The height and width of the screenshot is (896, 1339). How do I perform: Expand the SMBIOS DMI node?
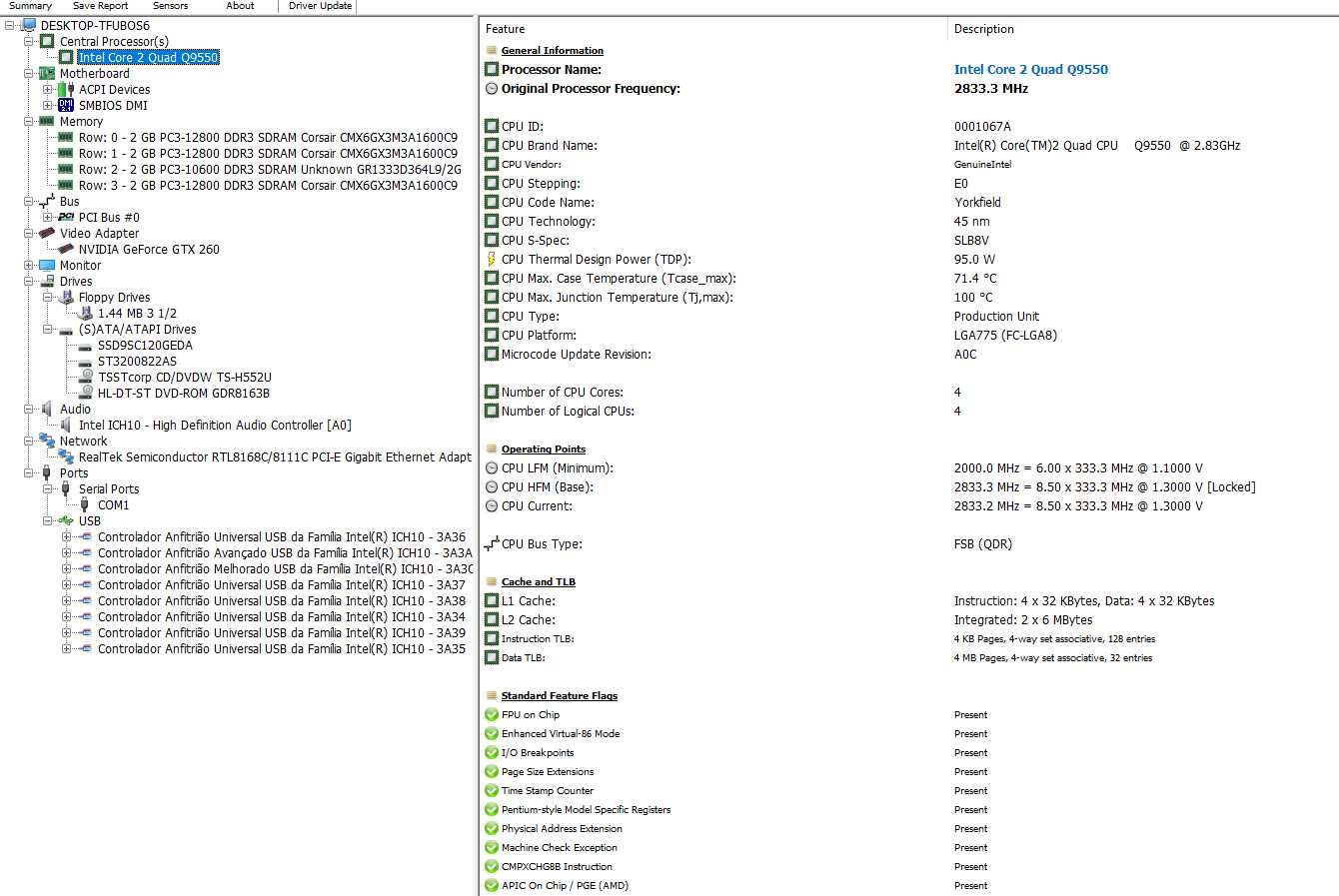pos(47,106)
